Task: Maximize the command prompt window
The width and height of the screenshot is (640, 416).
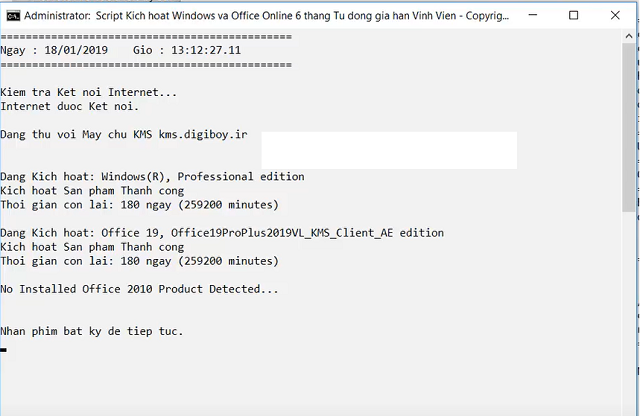Action: coord(573,15)
